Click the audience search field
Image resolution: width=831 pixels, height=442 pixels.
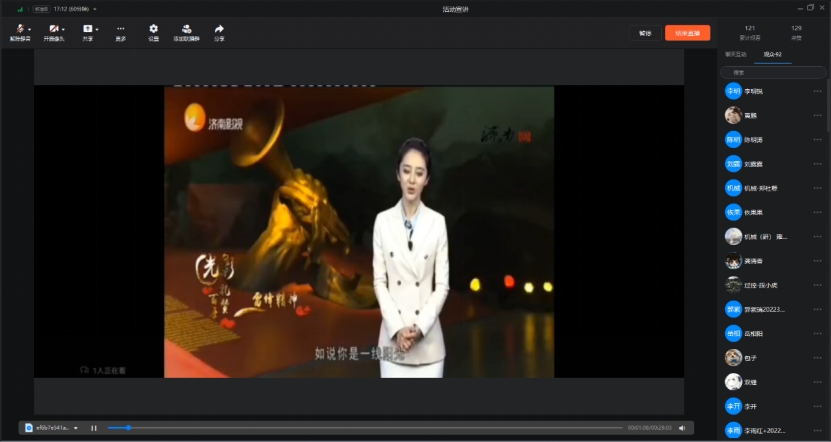click(x=775, y=72)
